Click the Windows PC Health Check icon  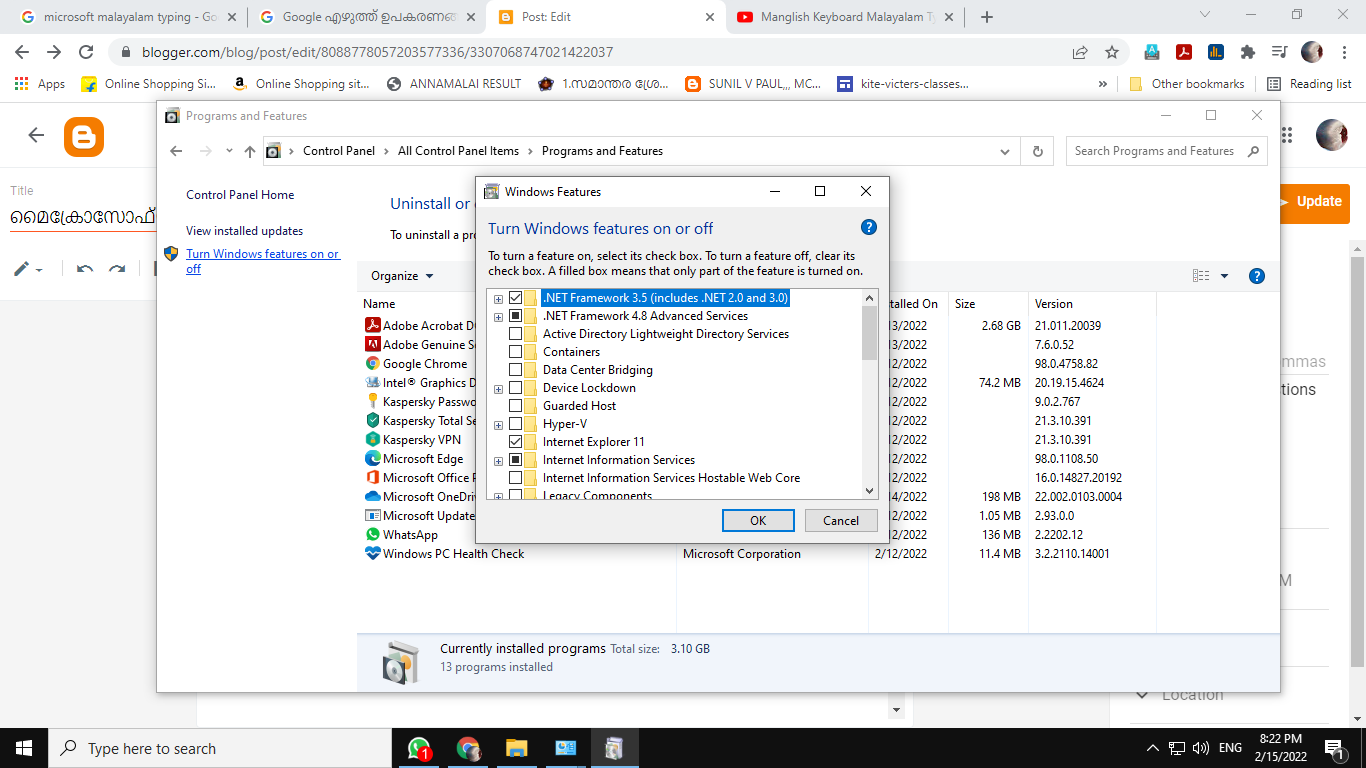click(372, 553)
